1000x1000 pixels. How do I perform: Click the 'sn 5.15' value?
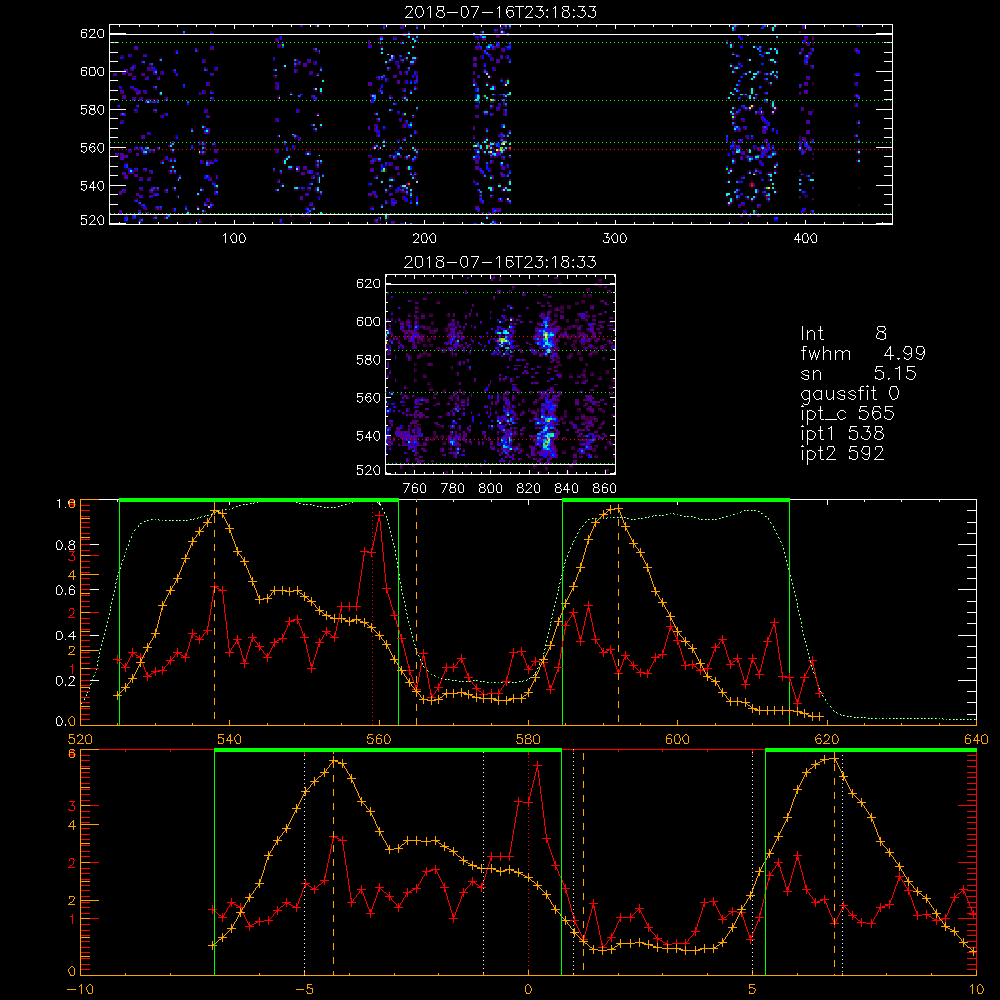click(x=858, y=373)
